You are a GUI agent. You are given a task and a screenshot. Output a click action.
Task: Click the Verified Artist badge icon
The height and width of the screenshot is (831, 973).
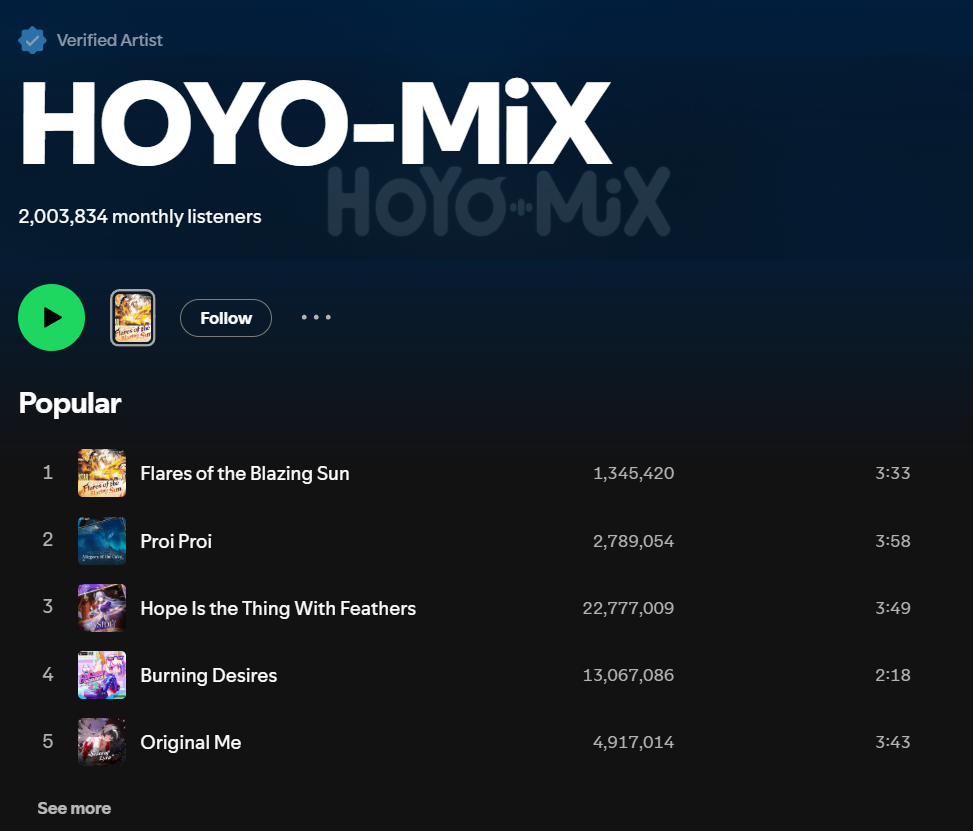[x=32, y=40]
